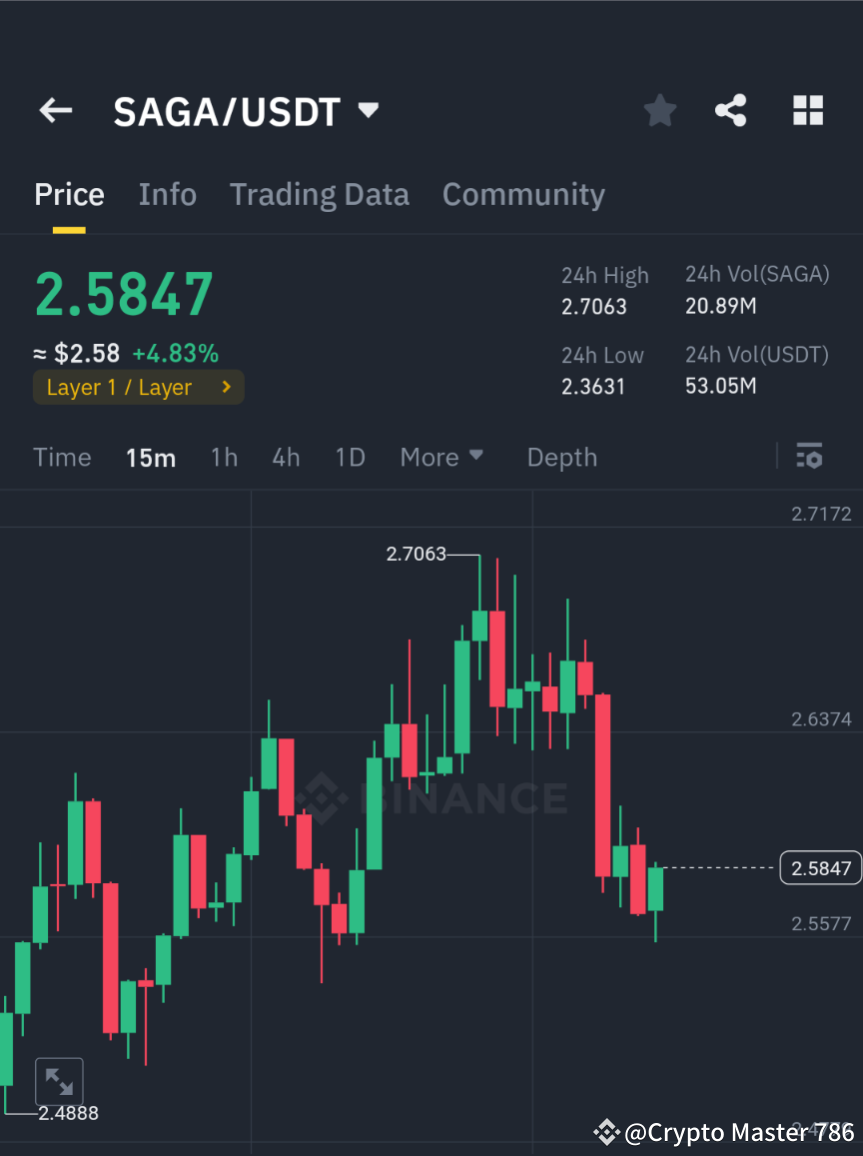Open the share options
Viewport: 863px width, 1156px height.
point(731,110)
